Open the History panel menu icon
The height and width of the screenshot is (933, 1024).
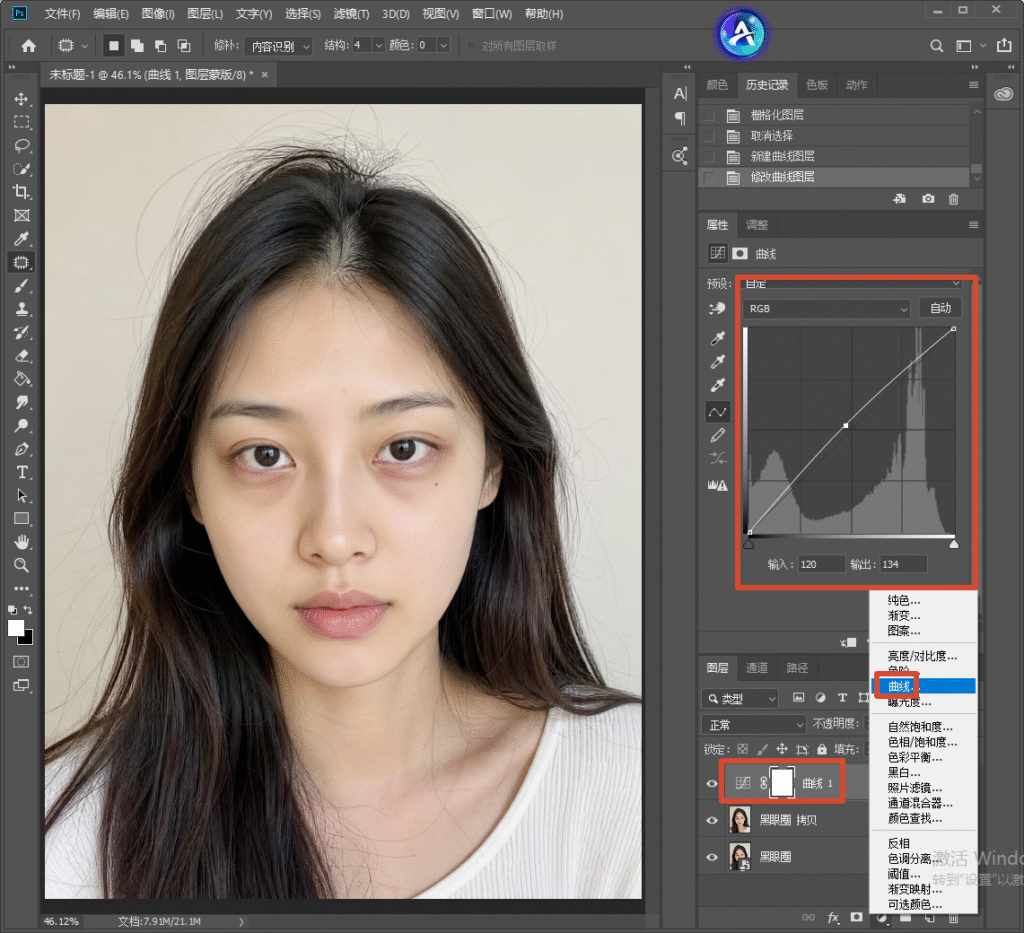point(973,85)
